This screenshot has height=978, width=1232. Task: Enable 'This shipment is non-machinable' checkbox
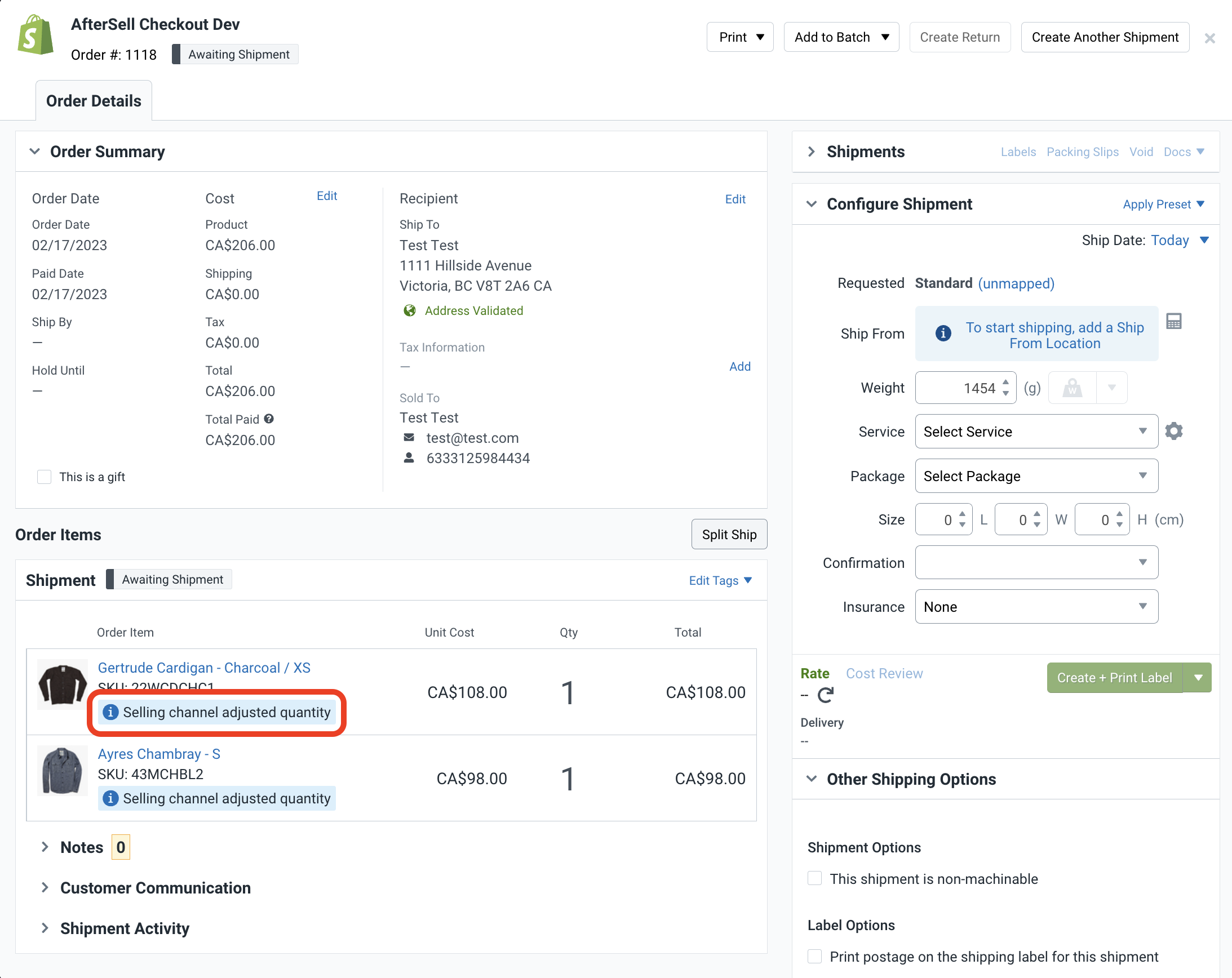[x=815, y=879]
